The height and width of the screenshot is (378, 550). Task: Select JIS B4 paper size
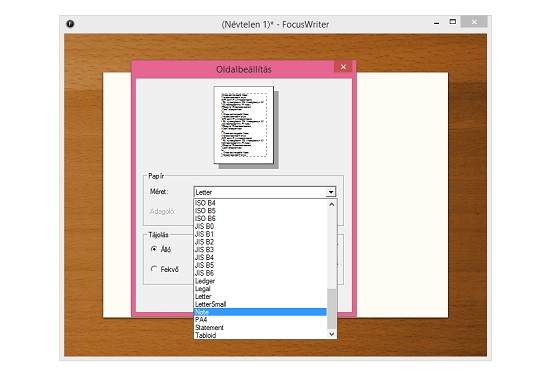pos(260,257)
